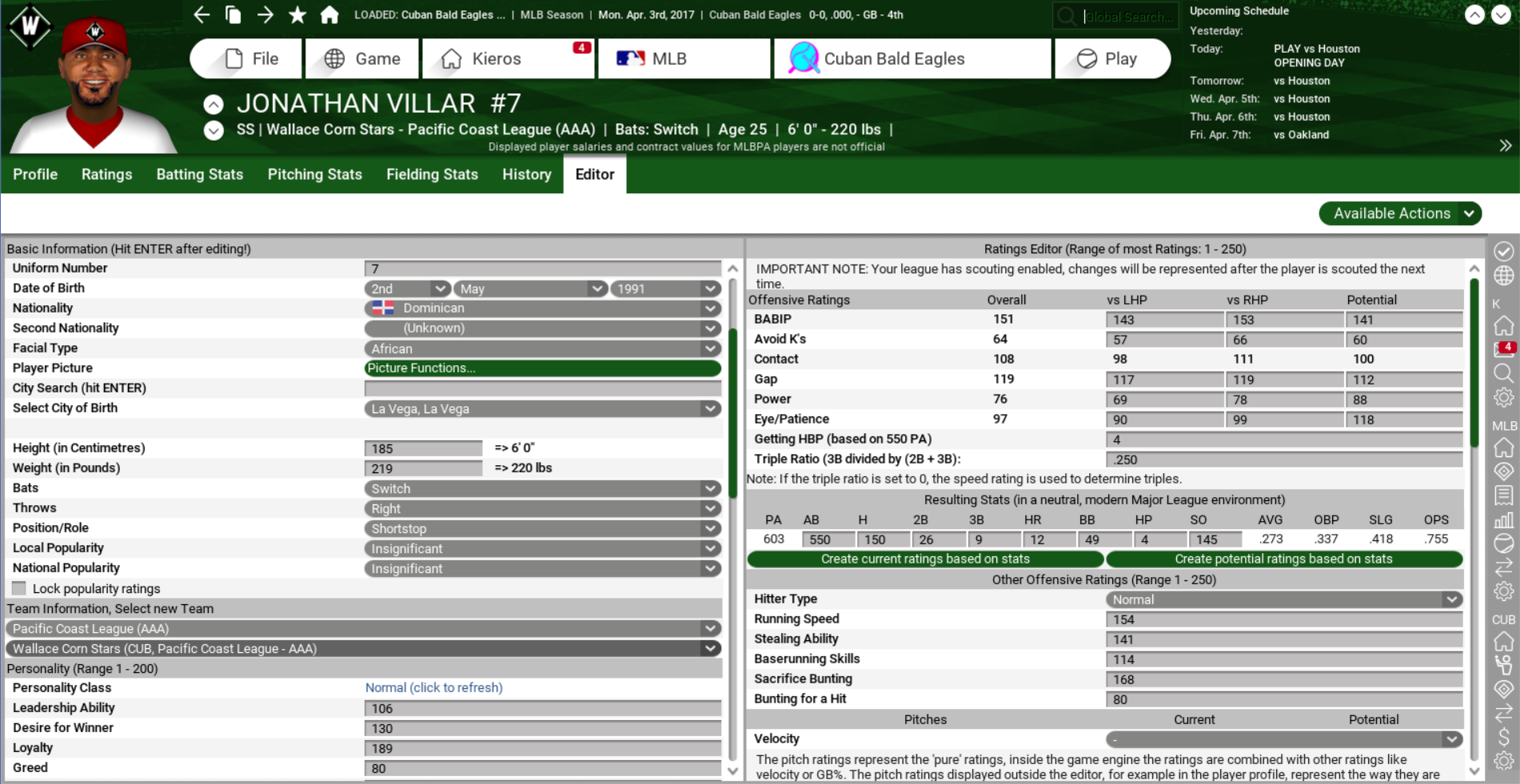Screen dimensions: 1520x784
Task: Open the home icon under sidebar label MLB
Action: (x=1504, y=447)
